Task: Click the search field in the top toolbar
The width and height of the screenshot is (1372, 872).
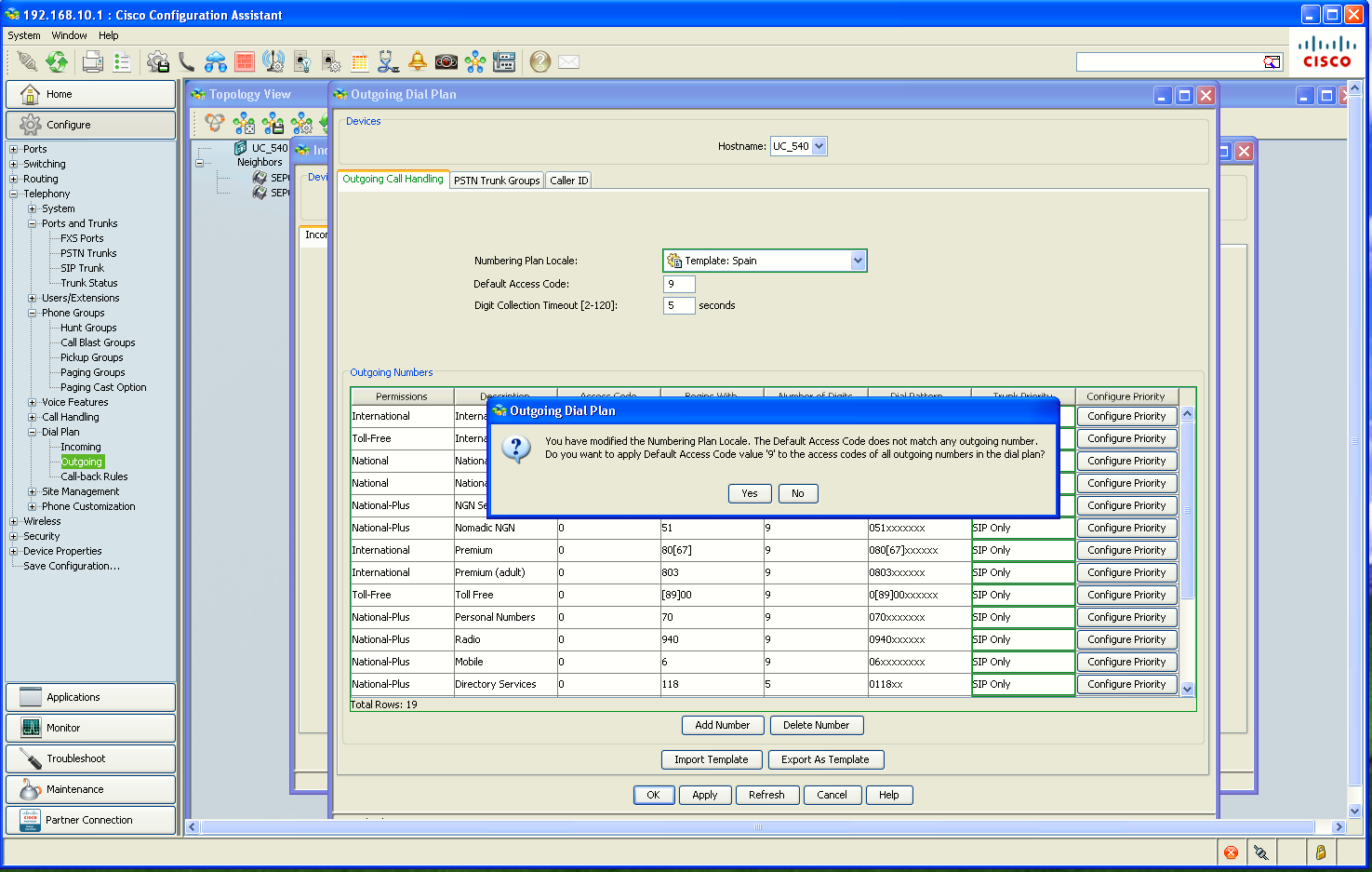Action: coord(1169,62)
